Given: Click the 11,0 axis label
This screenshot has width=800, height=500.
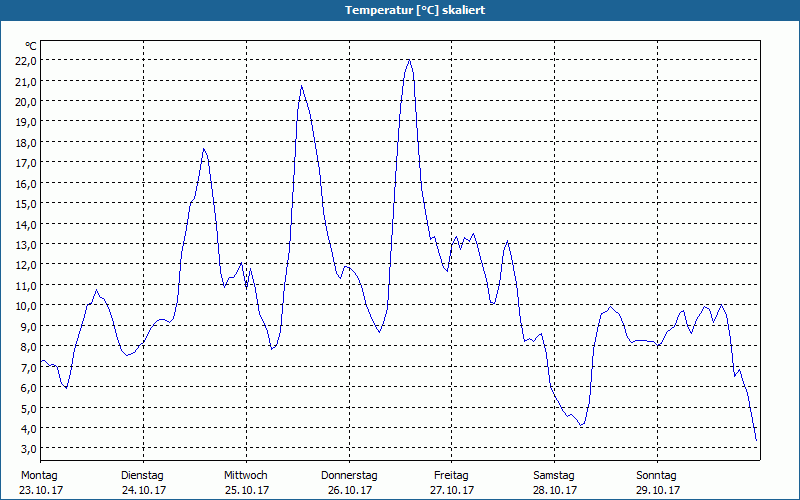Looking at the screenshot, I should point(27,285).
